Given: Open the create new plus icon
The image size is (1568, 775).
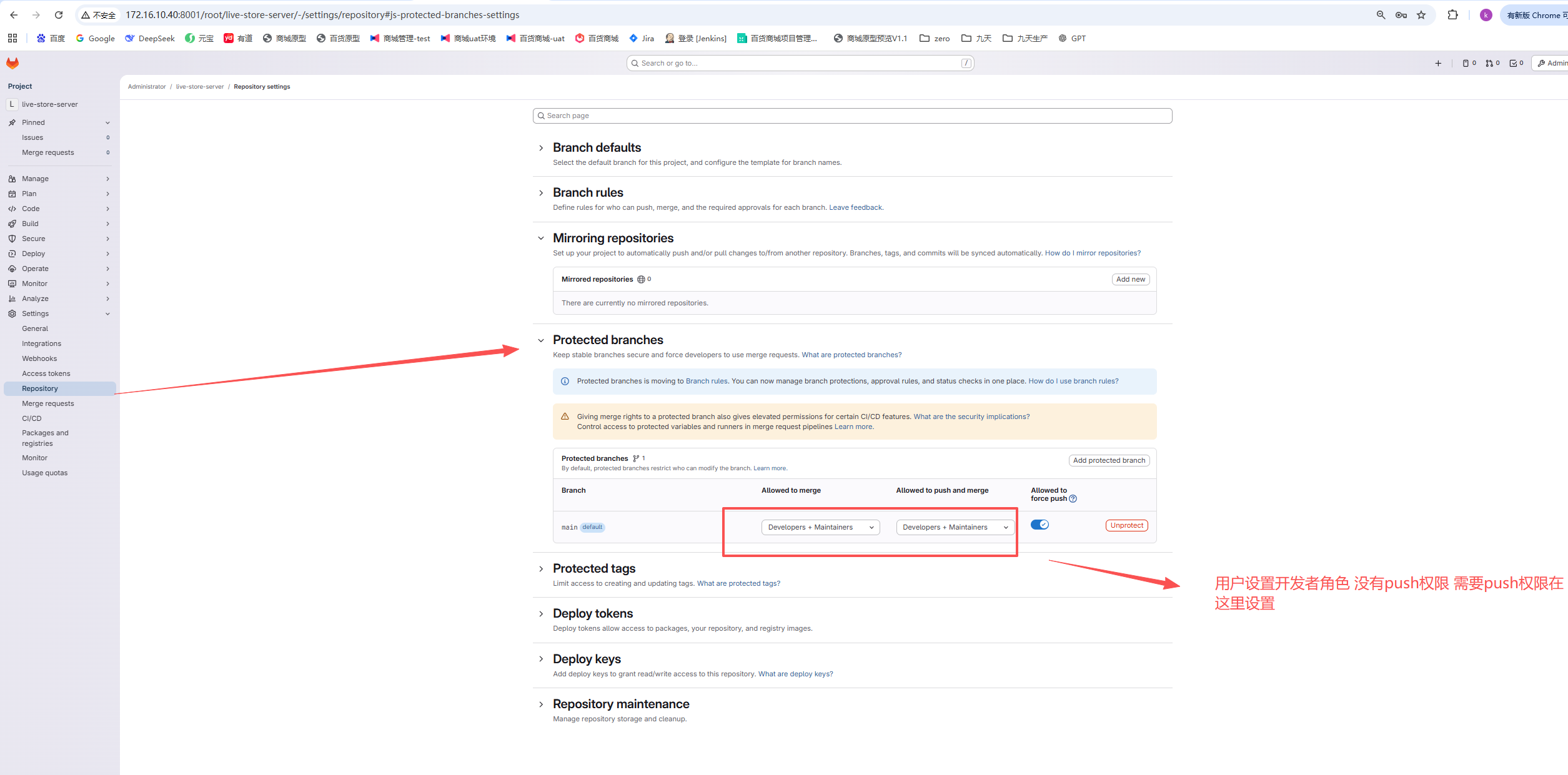Looking at the screenshot, I should (1438, 63).
